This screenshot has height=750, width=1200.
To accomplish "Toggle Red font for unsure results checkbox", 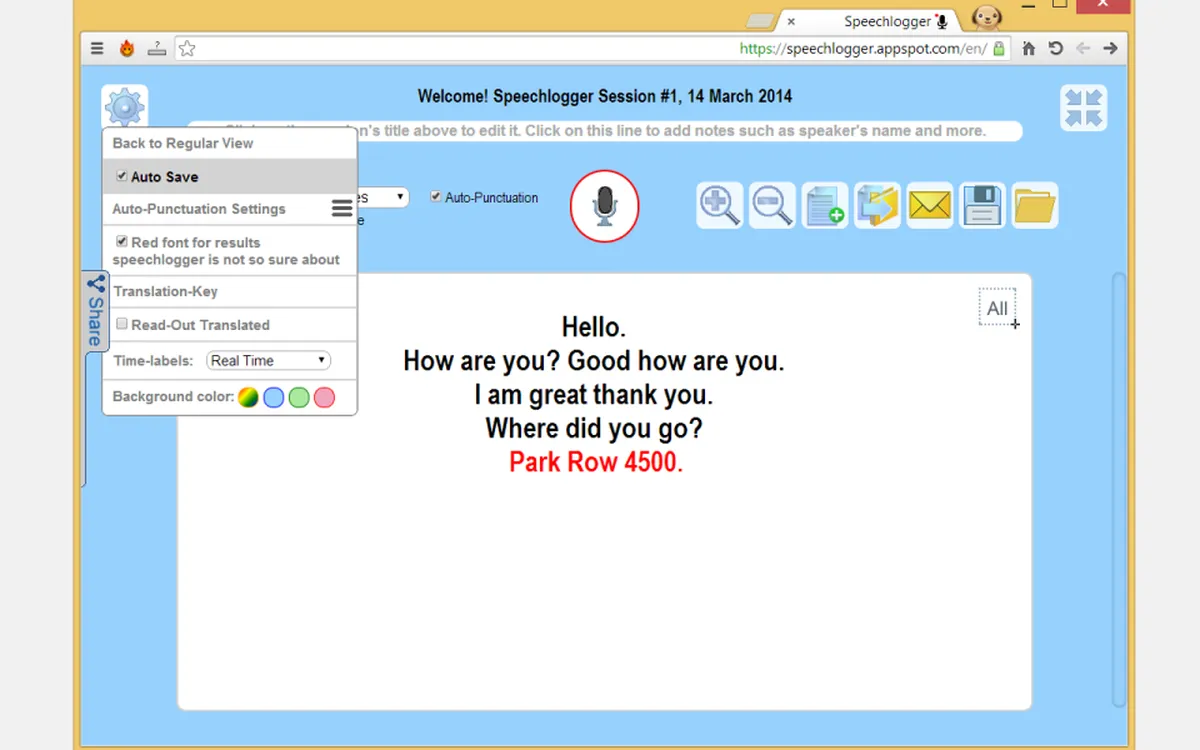I will coord(122,241).
